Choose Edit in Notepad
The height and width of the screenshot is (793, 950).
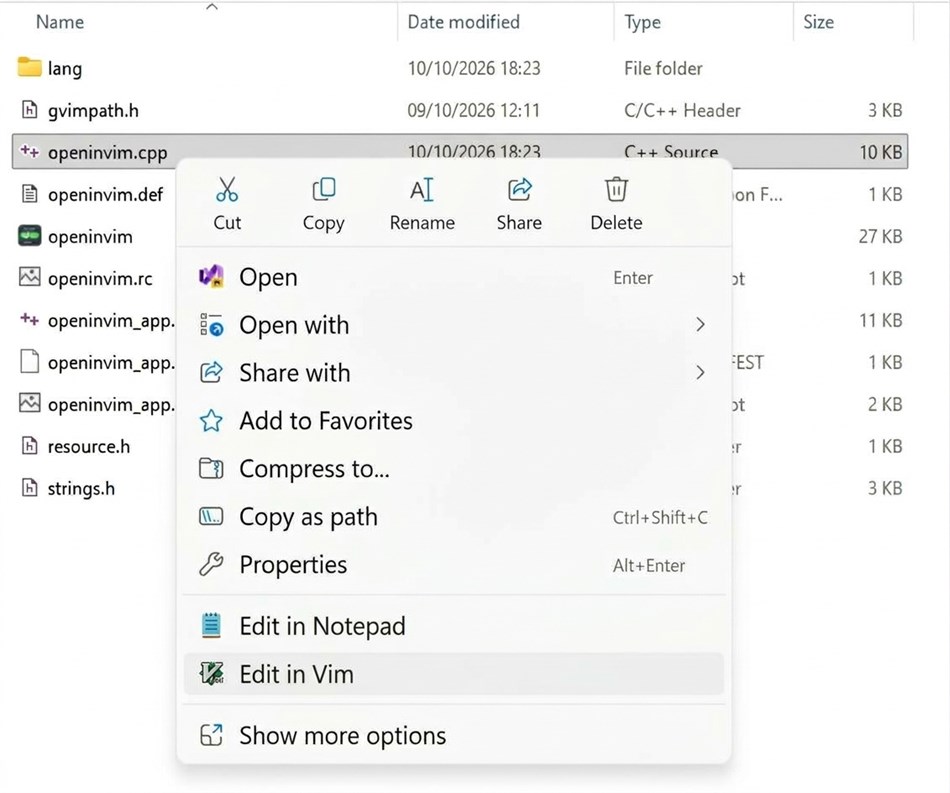453,625
